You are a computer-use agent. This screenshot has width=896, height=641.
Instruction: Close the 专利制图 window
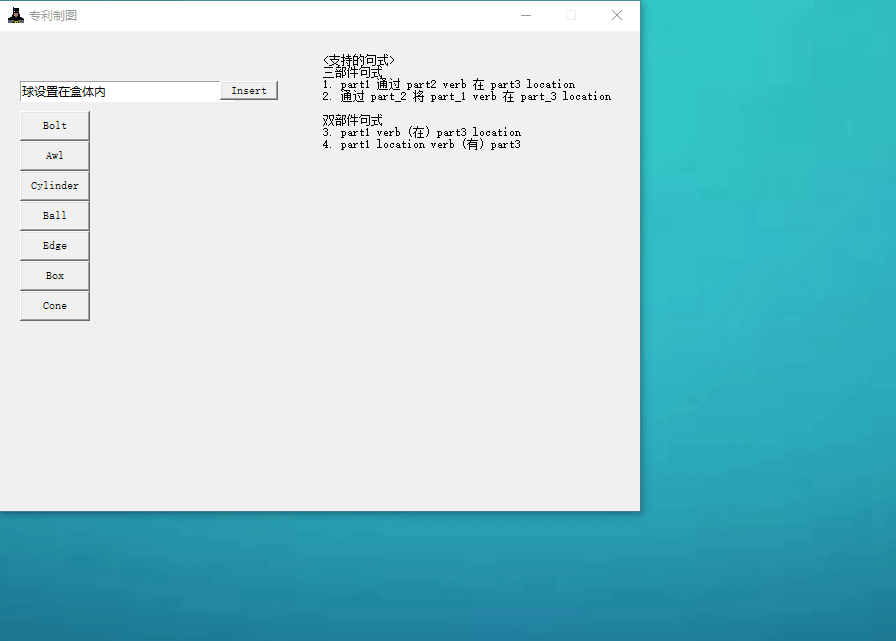[x=617, y=15]
